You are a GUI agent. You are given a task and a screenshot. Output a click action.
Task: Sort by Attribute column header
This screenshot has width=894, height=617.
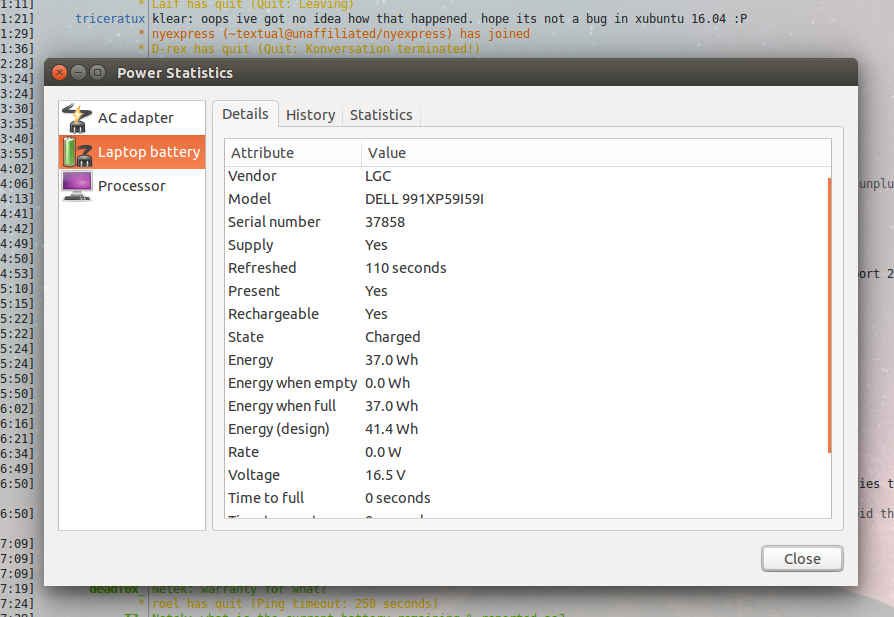pyautogui.click(x=293, y=153)
